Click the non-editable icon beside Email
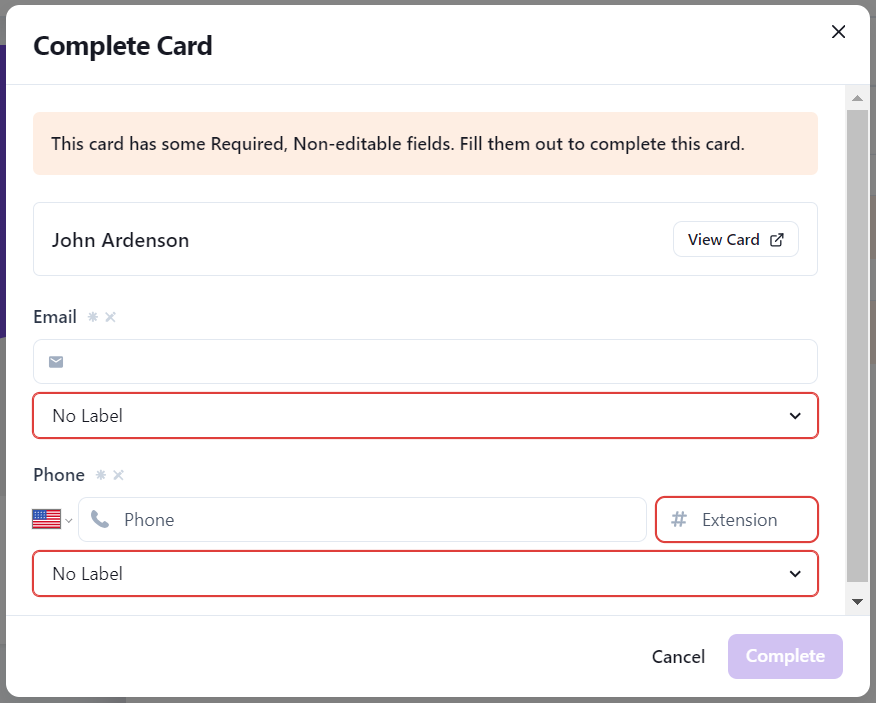The image size is (876, 703). click(x=111, y=317)
